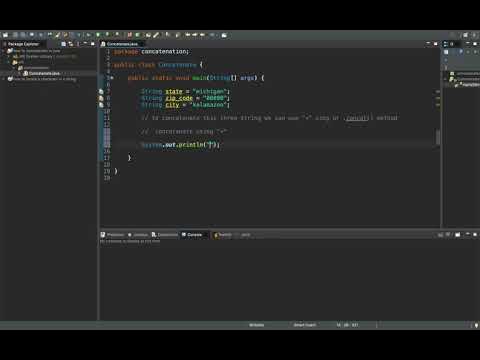Minimize the Outline view

tap(468, 44)
